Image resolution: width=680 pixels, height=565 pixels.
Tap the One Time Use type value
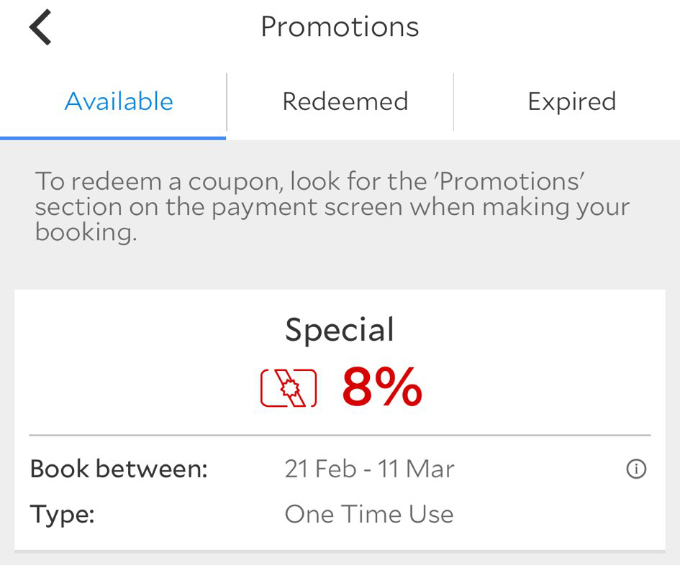pos(369,514)
